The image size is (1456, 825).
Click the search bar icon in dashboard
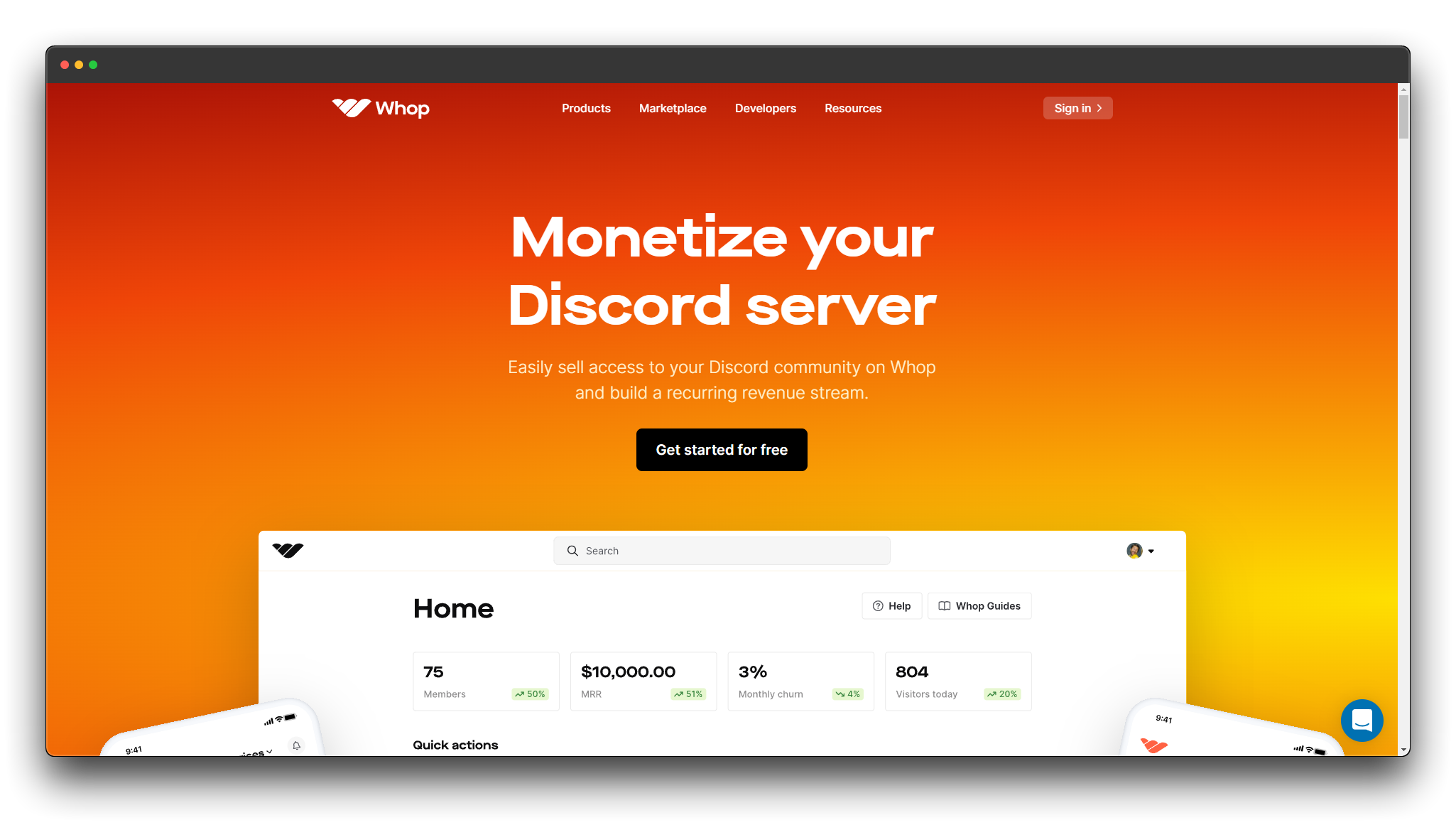tap(572, 550)
